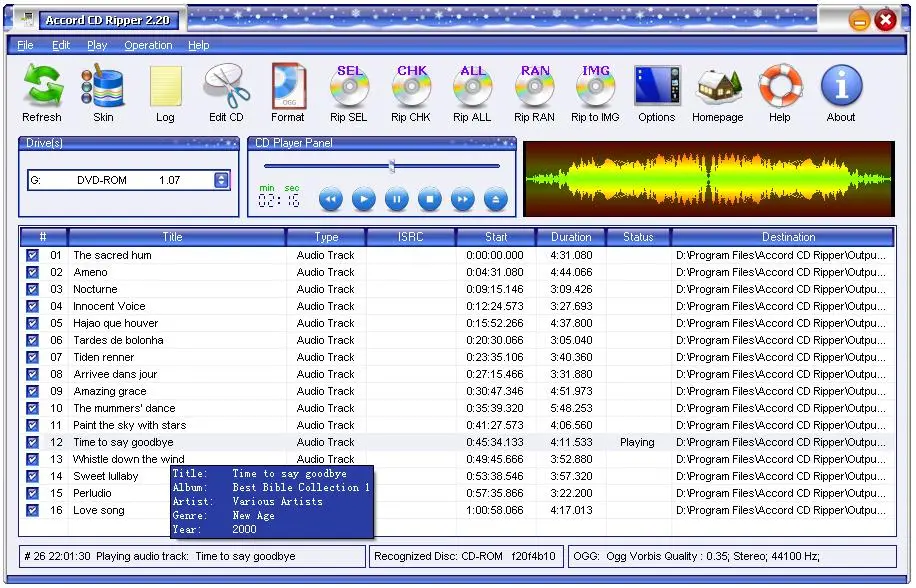This screenshot has height=588, width=916.
Task: Click the Start column header
Action: click(x=496, y=236)
